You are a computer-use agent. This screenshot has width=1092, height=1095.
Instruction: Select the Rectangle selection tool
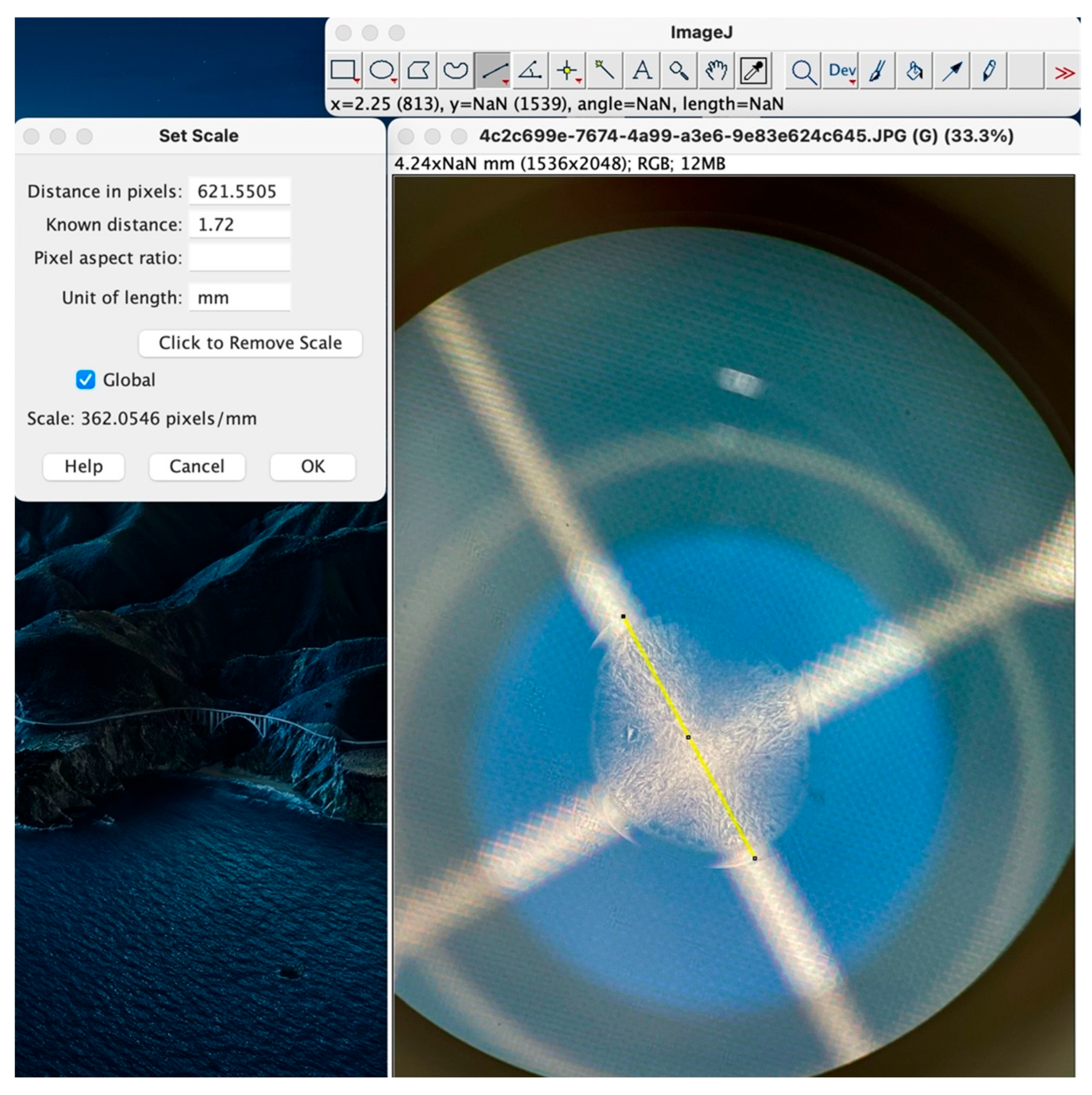pos(344,71)
